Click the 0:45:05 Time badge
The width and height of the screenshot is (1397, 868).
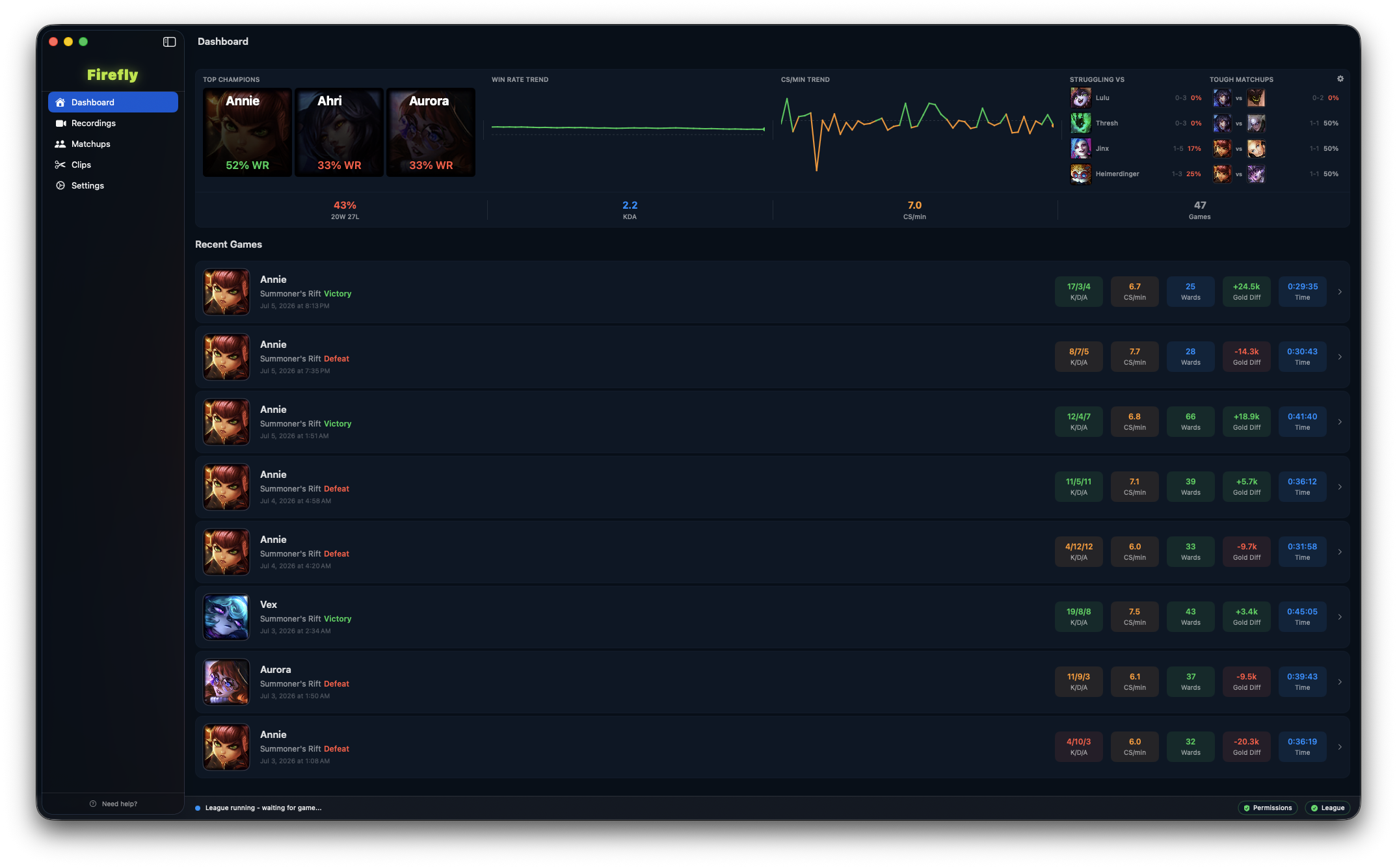point(1303,616)
